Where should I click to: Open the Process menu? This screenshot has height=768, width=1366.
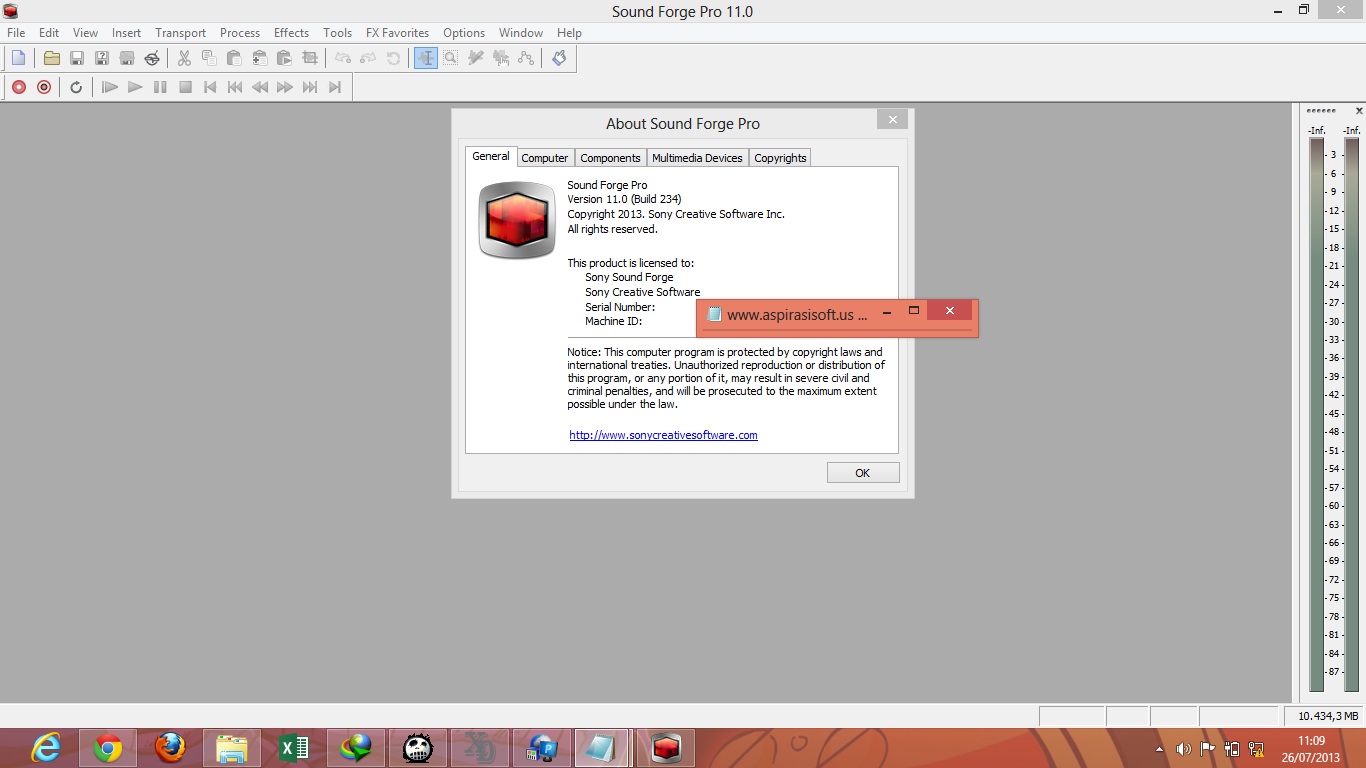240,33
